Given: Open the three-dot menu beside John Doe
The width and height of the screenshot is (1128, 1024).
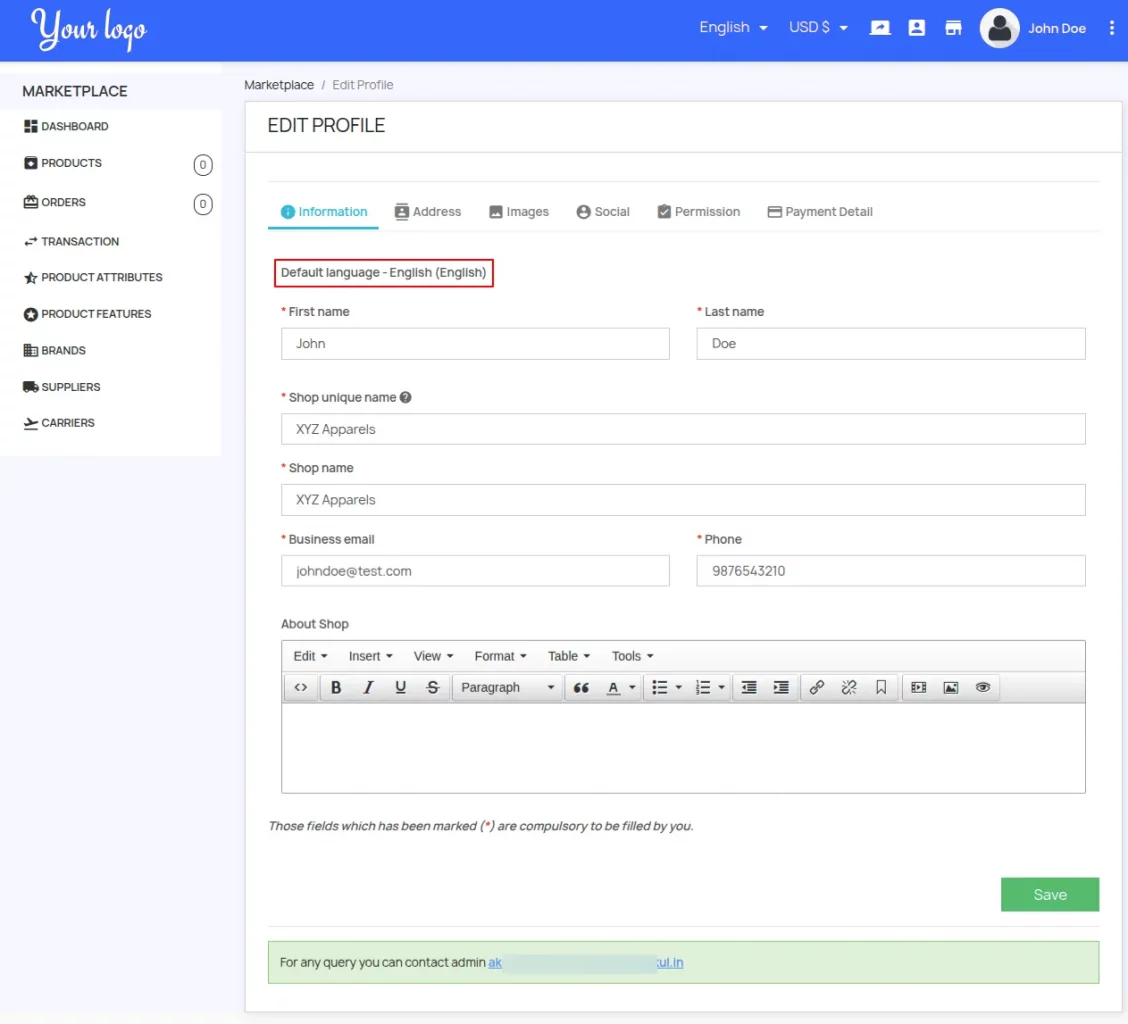Looking at the screenshot, I should click(1111, 28).
